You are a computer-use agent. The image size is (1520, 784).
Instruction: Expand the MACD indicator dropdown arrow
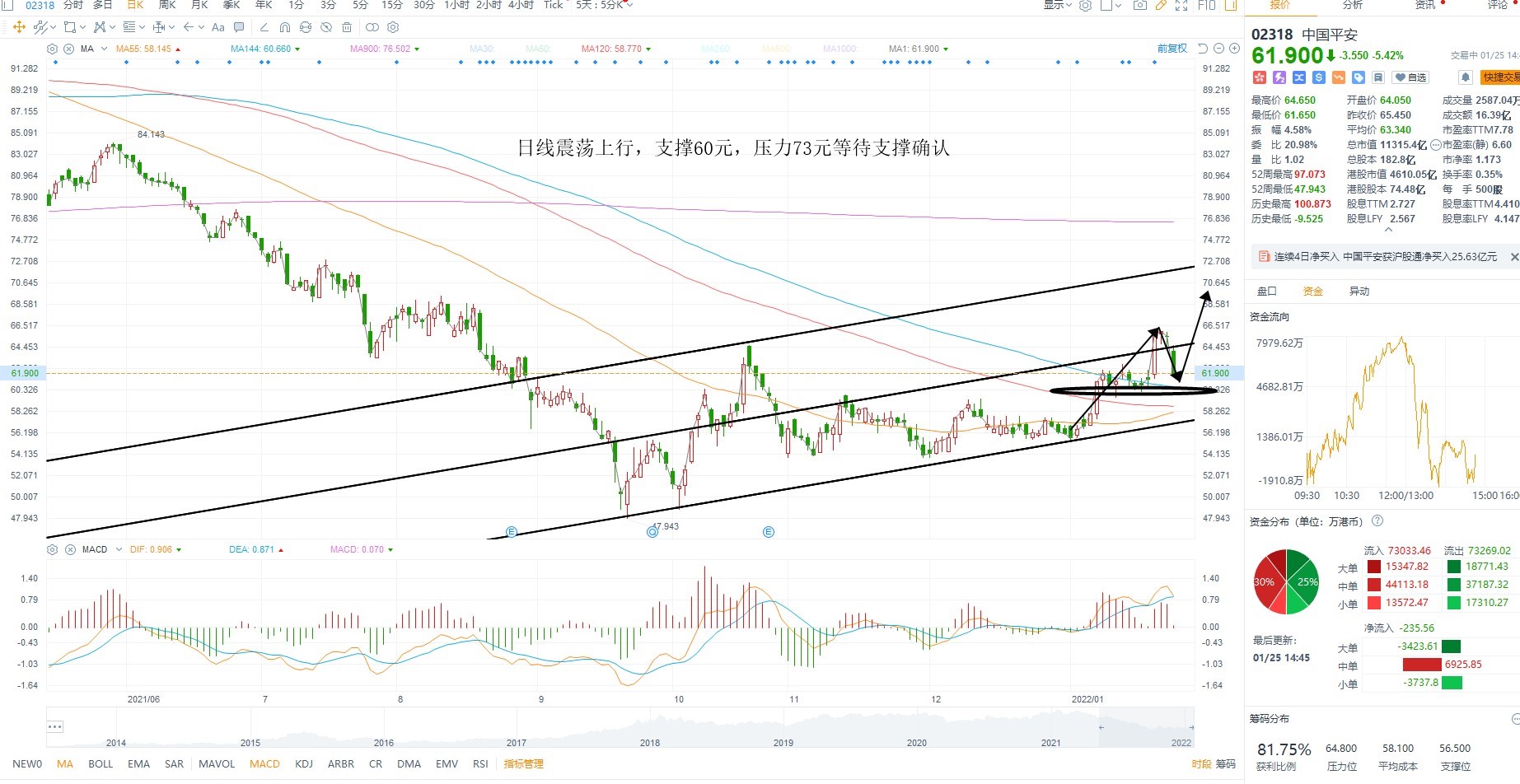pos(119,549)
